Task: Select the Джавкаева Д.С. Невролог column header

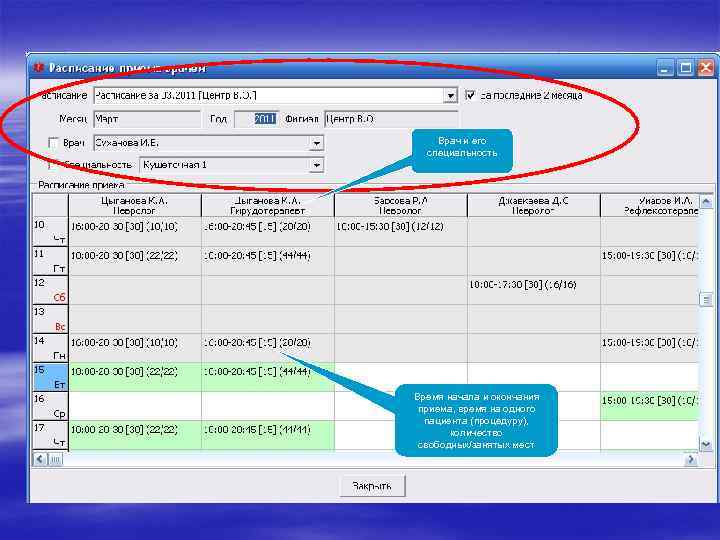Action: 534,205
